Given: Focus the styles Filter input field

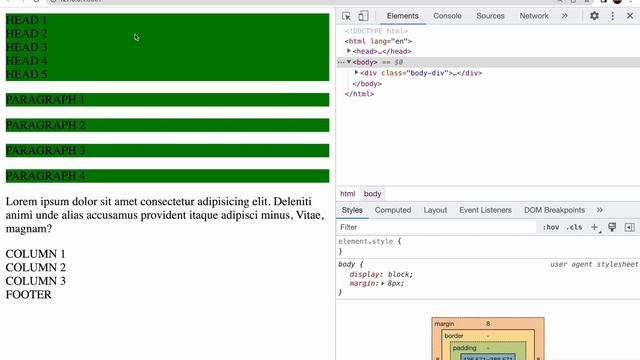Looking at the screenshot, I should click(436, 227).
